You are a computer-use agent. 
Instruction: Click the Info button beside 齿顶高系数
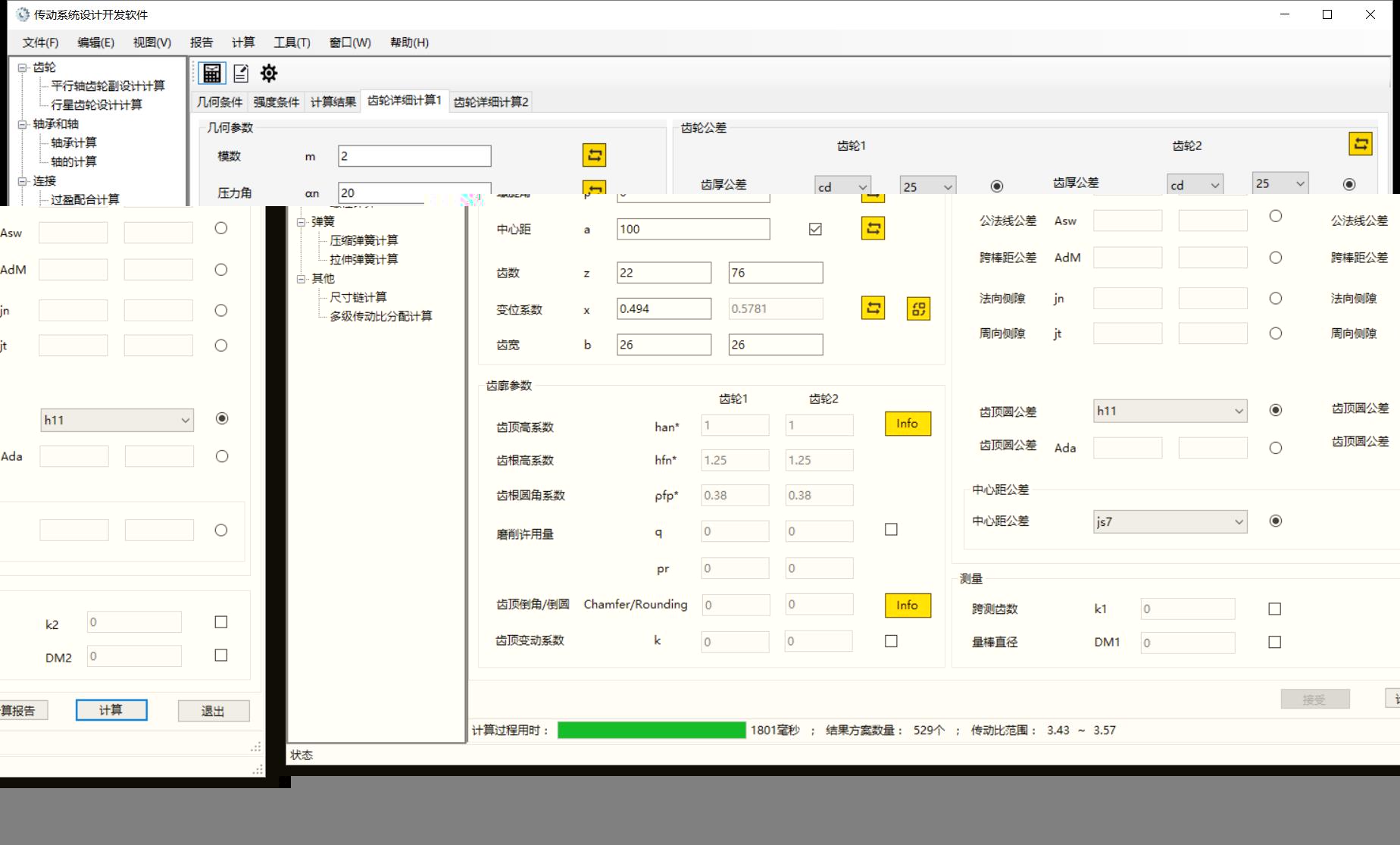point(908,424)
